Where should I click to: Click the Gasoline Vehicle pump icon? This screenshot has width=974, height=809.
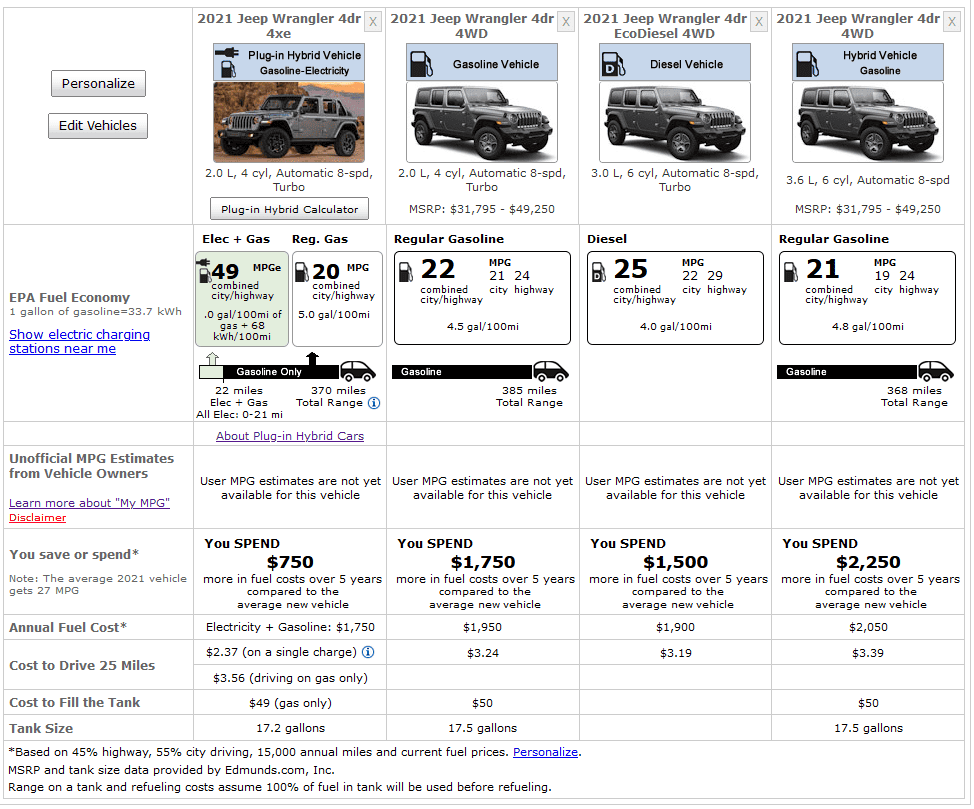pos(422,64)
